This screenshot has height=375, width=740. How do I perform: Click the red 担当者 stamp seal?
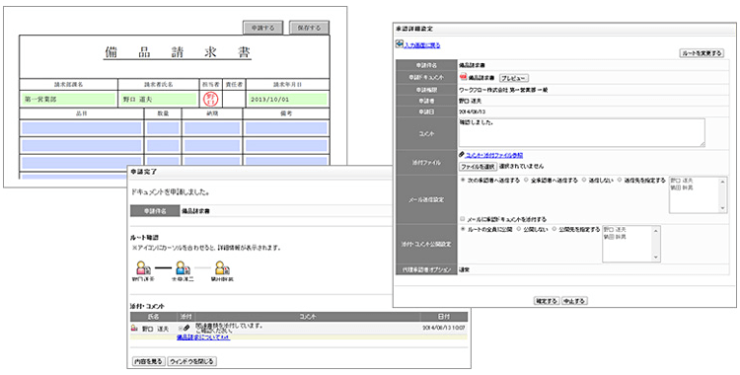[210, 99]
